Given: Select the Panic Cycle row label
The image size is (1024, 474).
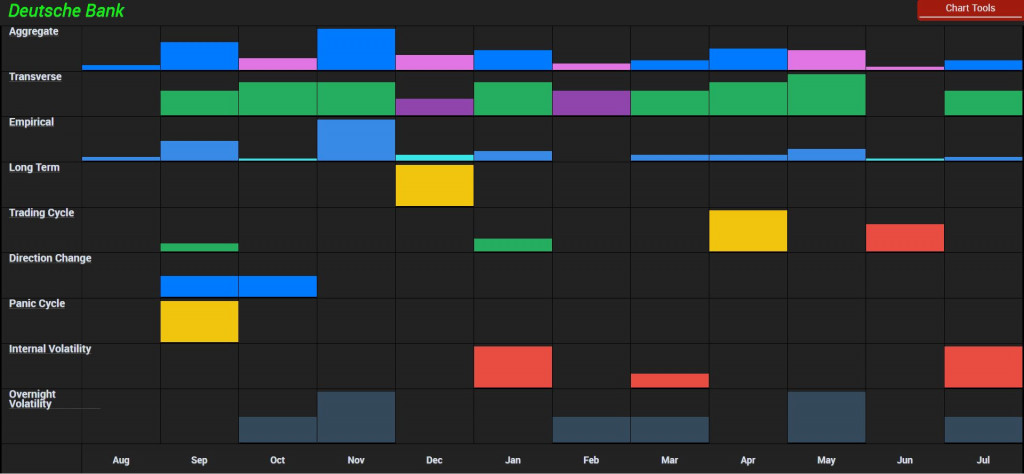Looking at the screenshot, I should [37, 304].
